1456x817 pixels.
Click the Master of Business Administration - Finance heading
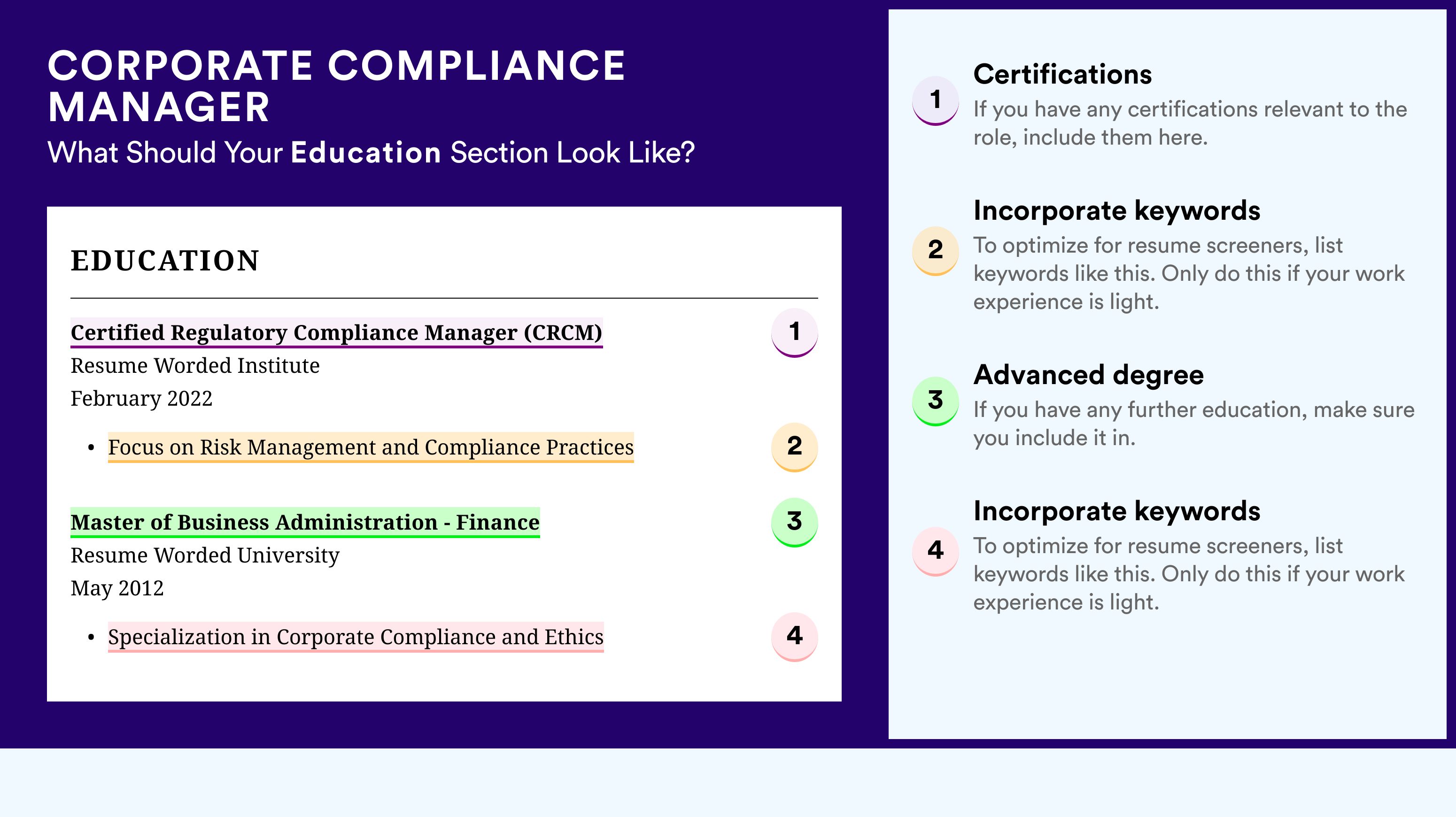305,523
